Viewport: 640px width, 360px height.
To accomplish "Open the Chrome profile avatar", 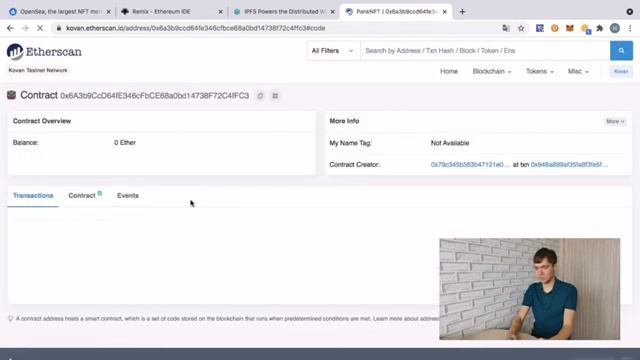I will [x=615, y=28].
